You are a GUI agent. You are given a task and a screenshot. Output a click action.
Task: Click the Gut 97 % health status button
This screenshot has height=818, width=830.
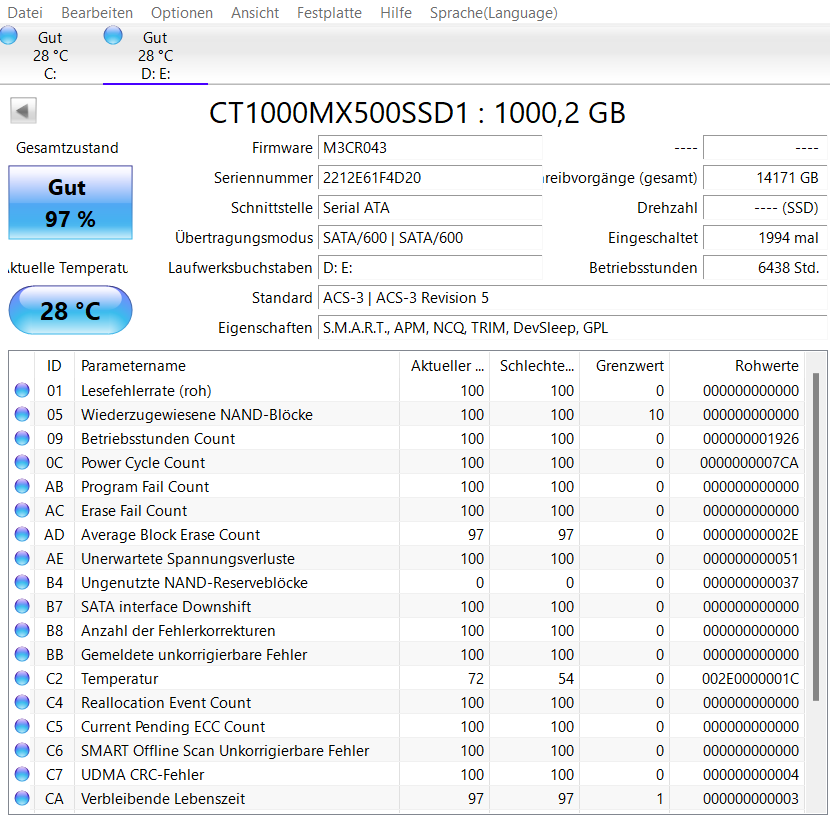click(x=70, y=203)
